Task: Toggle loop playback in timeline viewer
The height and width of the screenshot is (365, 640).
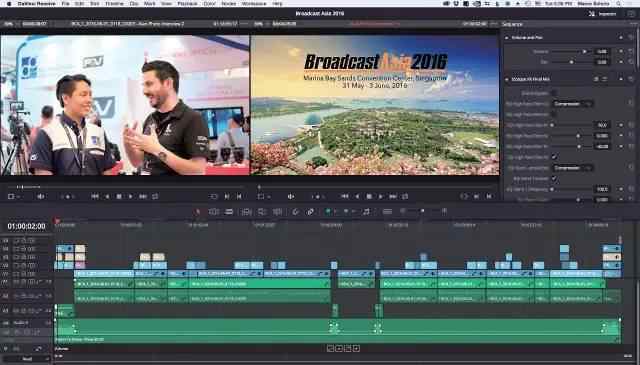Action: click(x=405, y=197)
